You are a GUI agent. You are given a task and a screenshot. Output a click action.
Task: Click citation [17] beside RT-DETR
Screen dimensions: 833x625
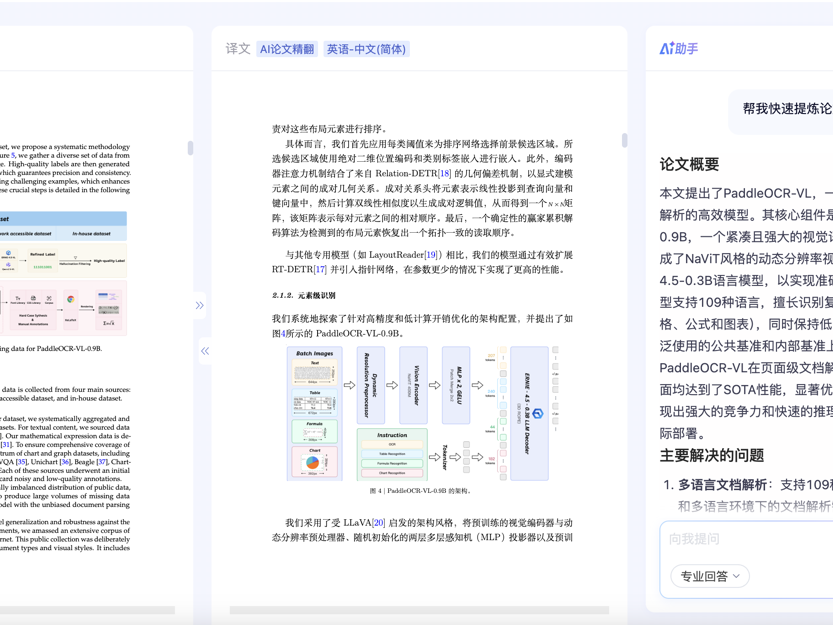coord(321,267)
